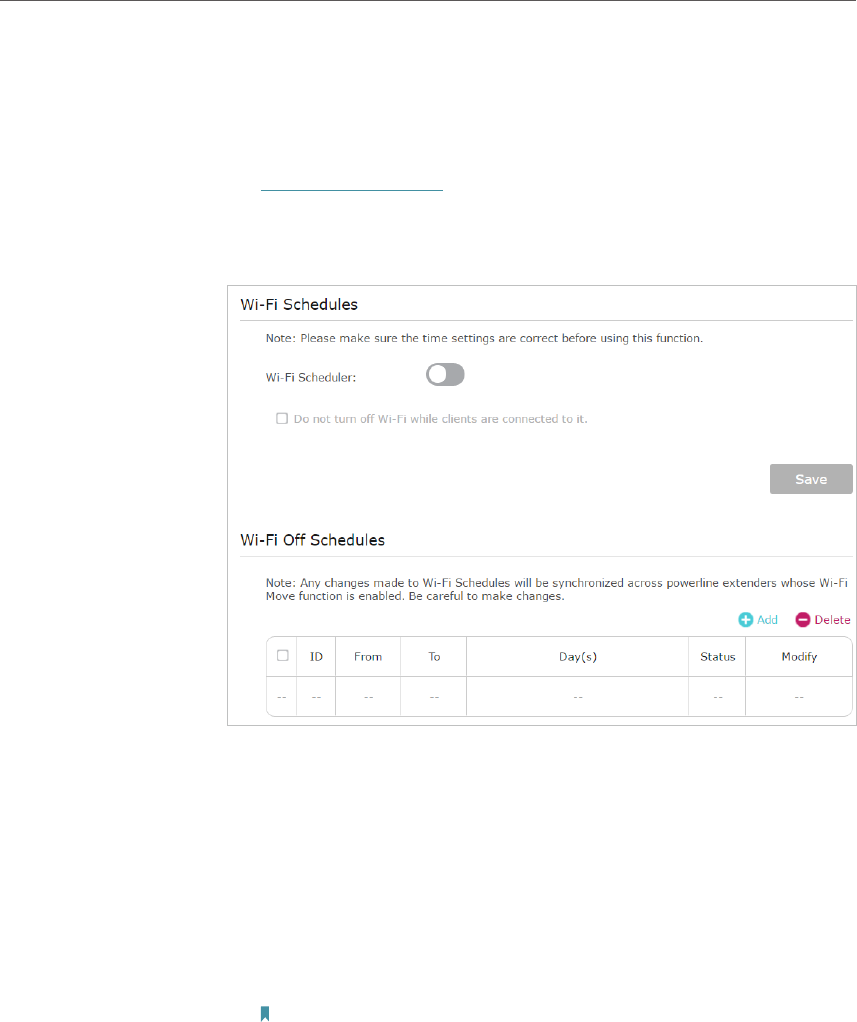Click the teal bookmark note icon

click(x=265, y=1014)
